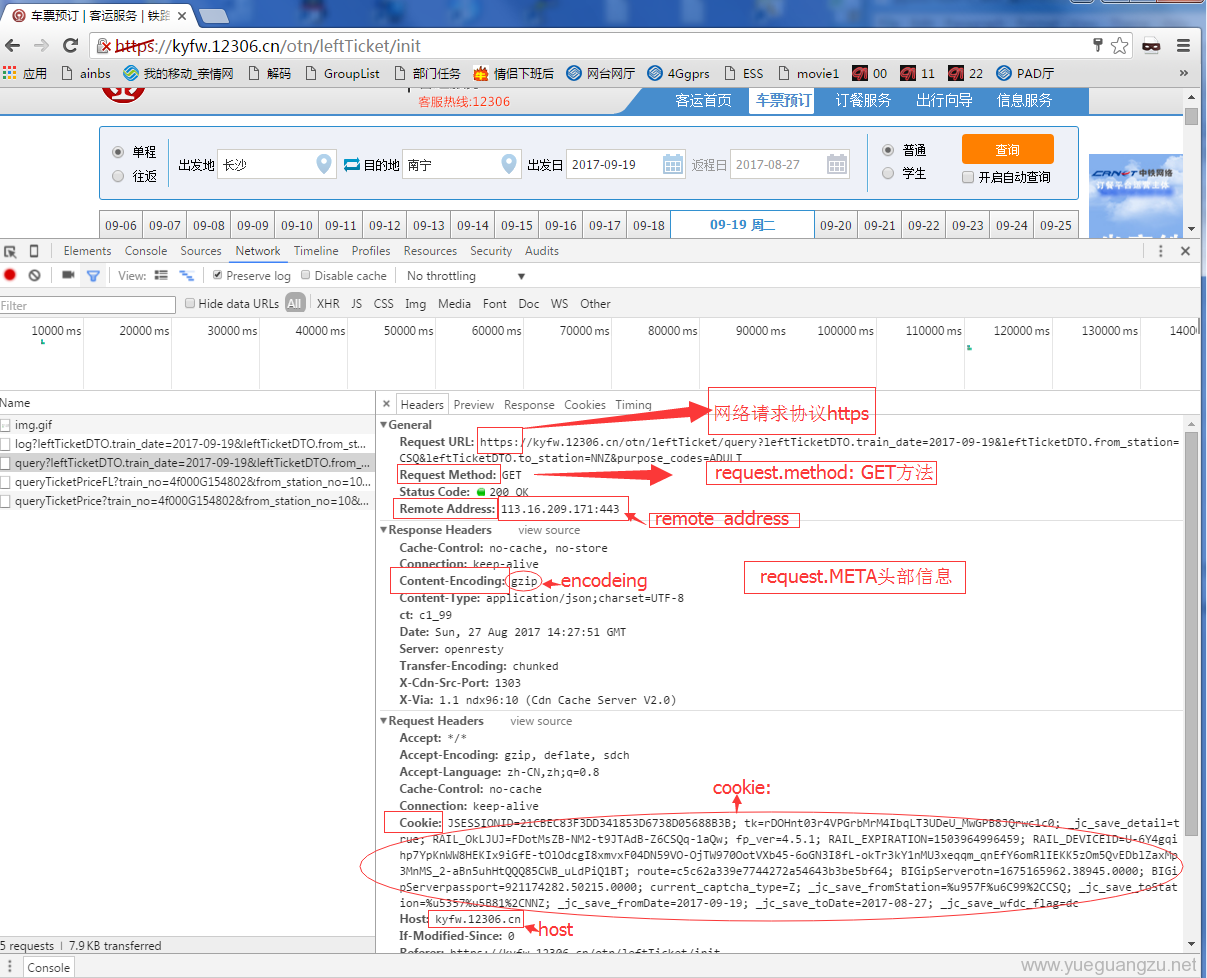1207x978 pixels.
Task: Open the Security DevTools tab
Action: [x=491, y=251]
